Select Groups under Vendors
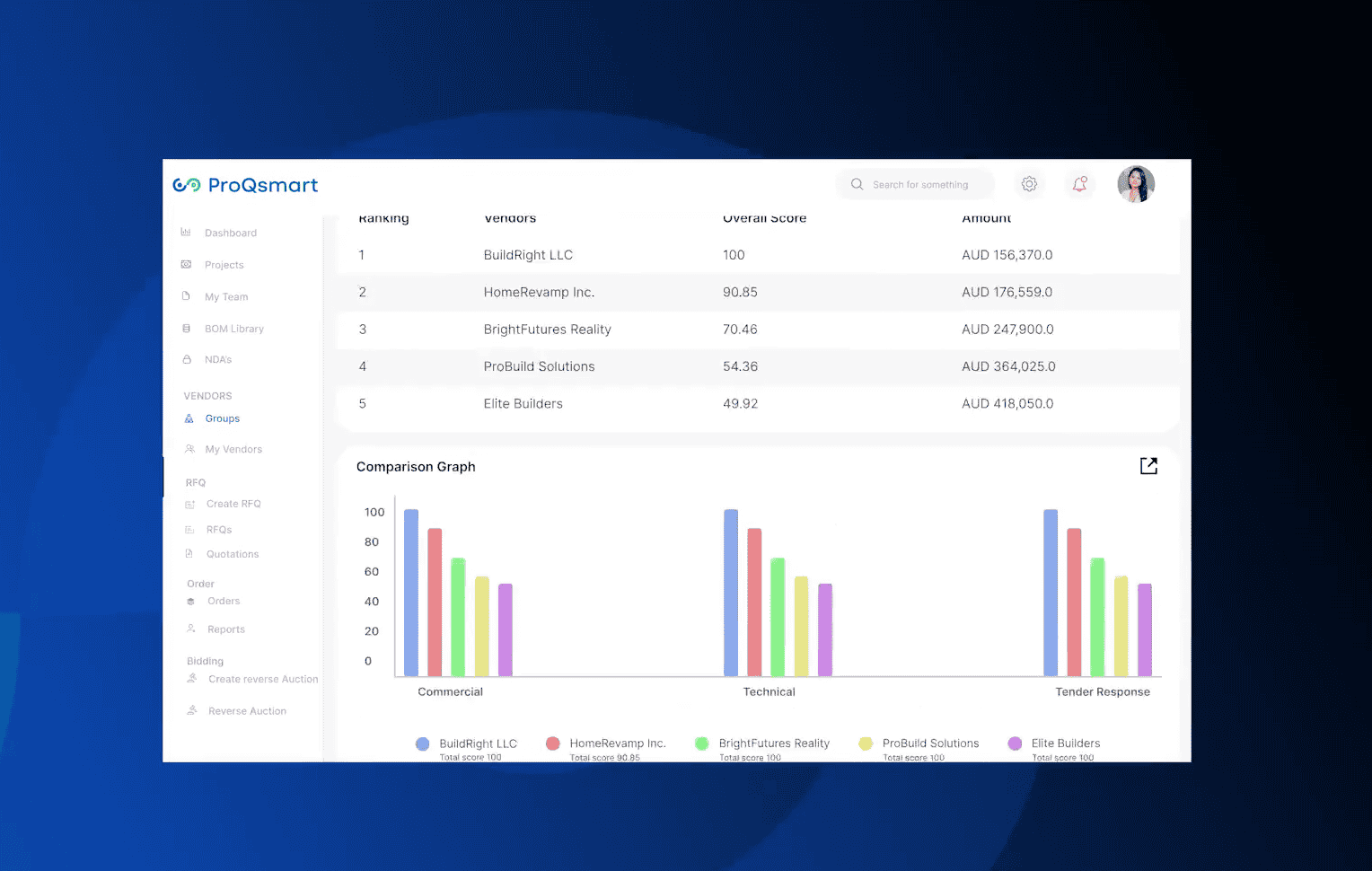Screen dimensions: 1372x871 tap(223, 418)
